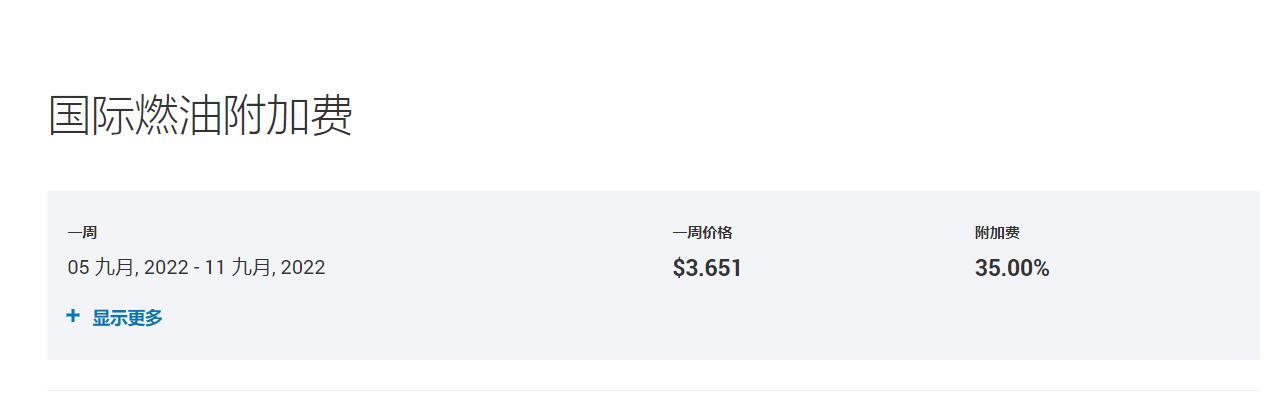
Task: Click the weekly price value $3.651
Action: pos(707,268)
